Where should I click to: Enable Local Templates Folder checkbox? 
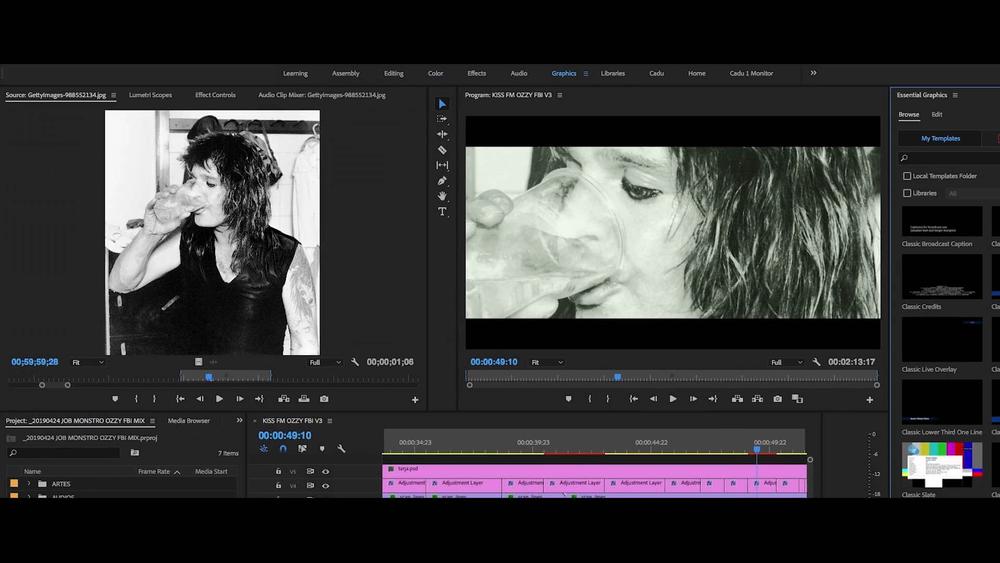point(907,176)
